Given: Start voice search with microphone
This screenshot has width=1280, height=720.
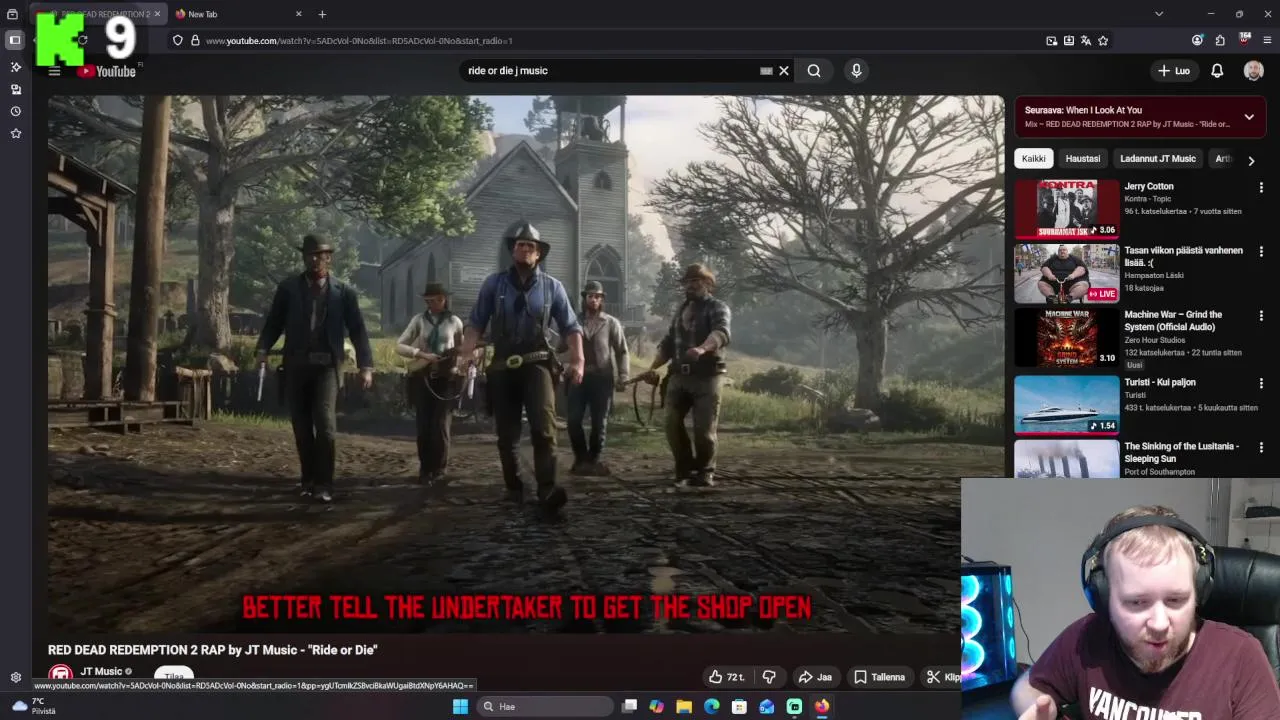Looking at the screenshot, I should coord(856,71).
